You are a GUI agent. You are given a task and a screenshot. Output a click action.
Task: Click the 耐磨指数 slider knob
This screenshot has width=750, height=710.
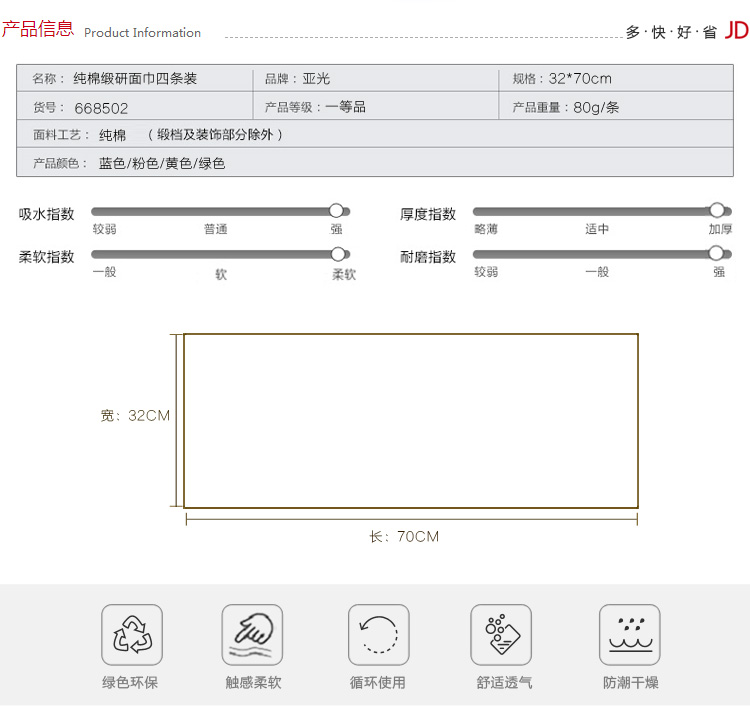(x=716, y=253)
